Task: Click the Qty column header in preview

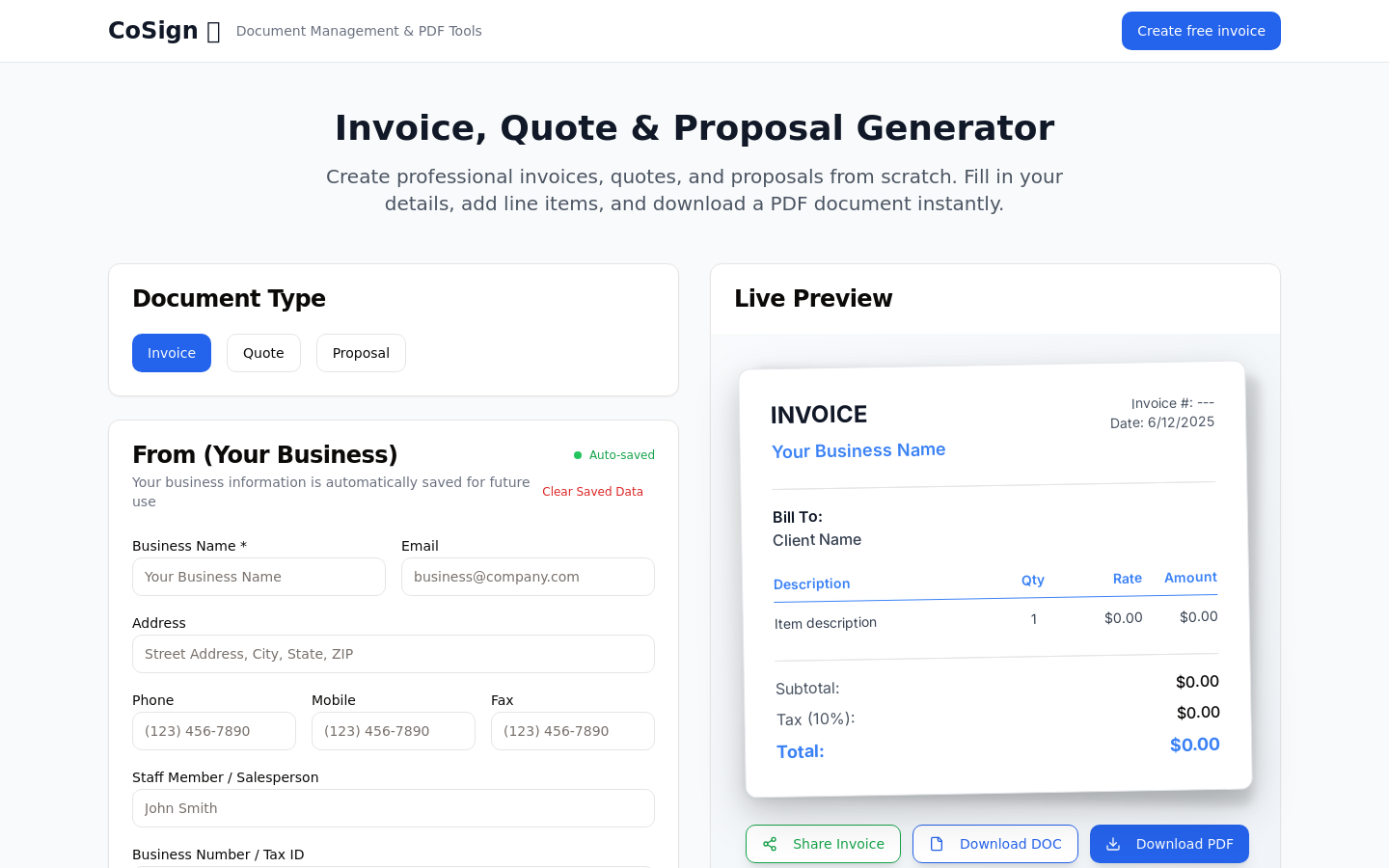Action: coord(1033,580)
